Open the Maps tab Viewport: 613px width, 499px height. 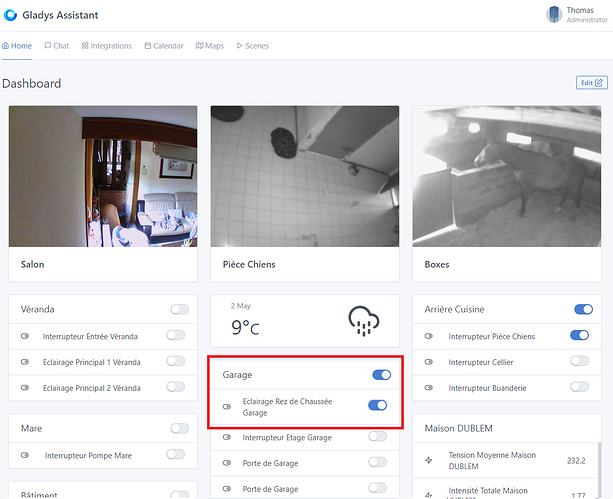(210, 46)
